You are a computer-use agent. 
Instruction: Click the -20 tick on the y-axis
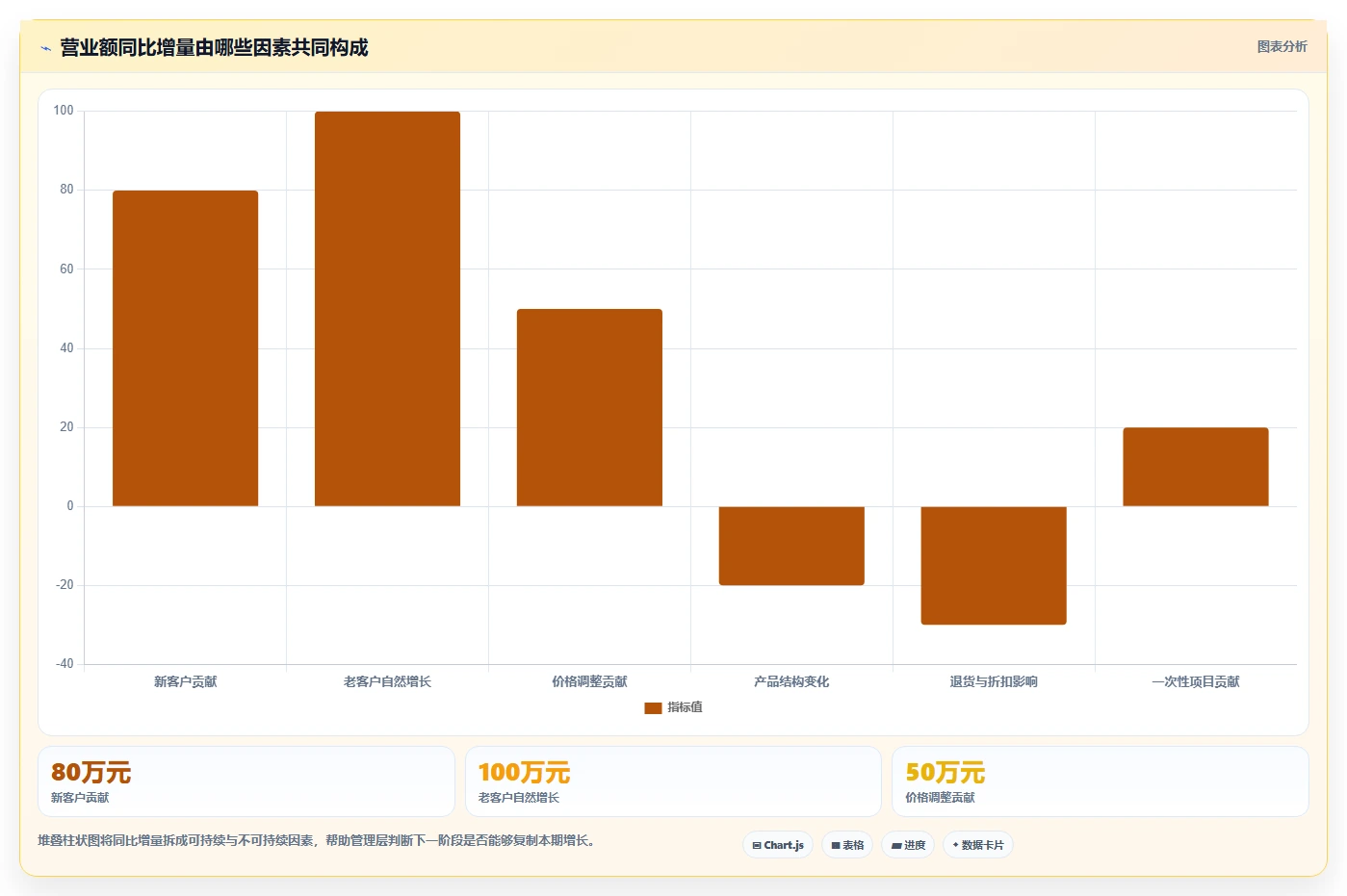(x=65, y=585)
